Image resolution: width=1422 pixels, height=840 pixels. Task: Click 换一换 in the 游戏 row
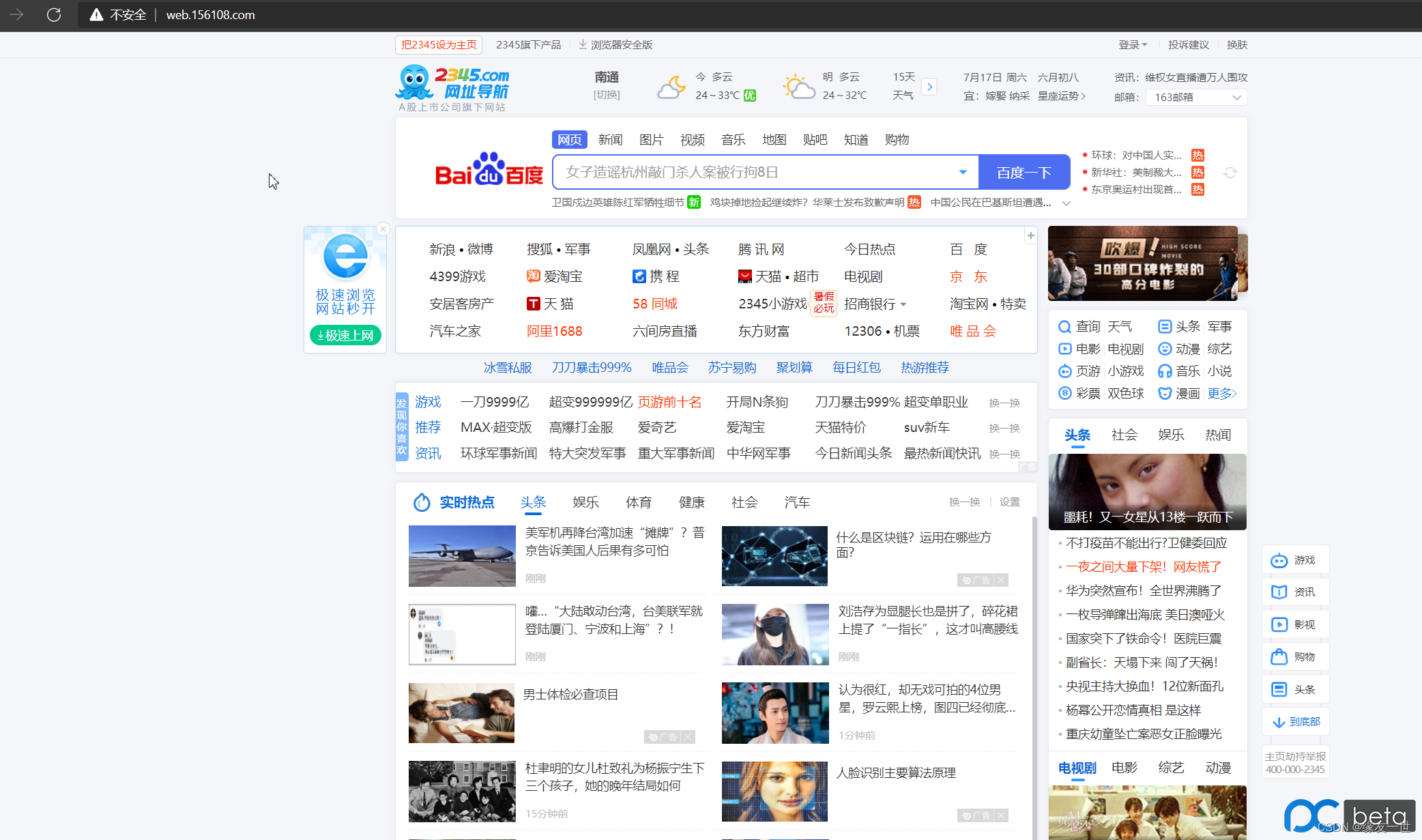pyautogui.click(x=1004, y=403)
